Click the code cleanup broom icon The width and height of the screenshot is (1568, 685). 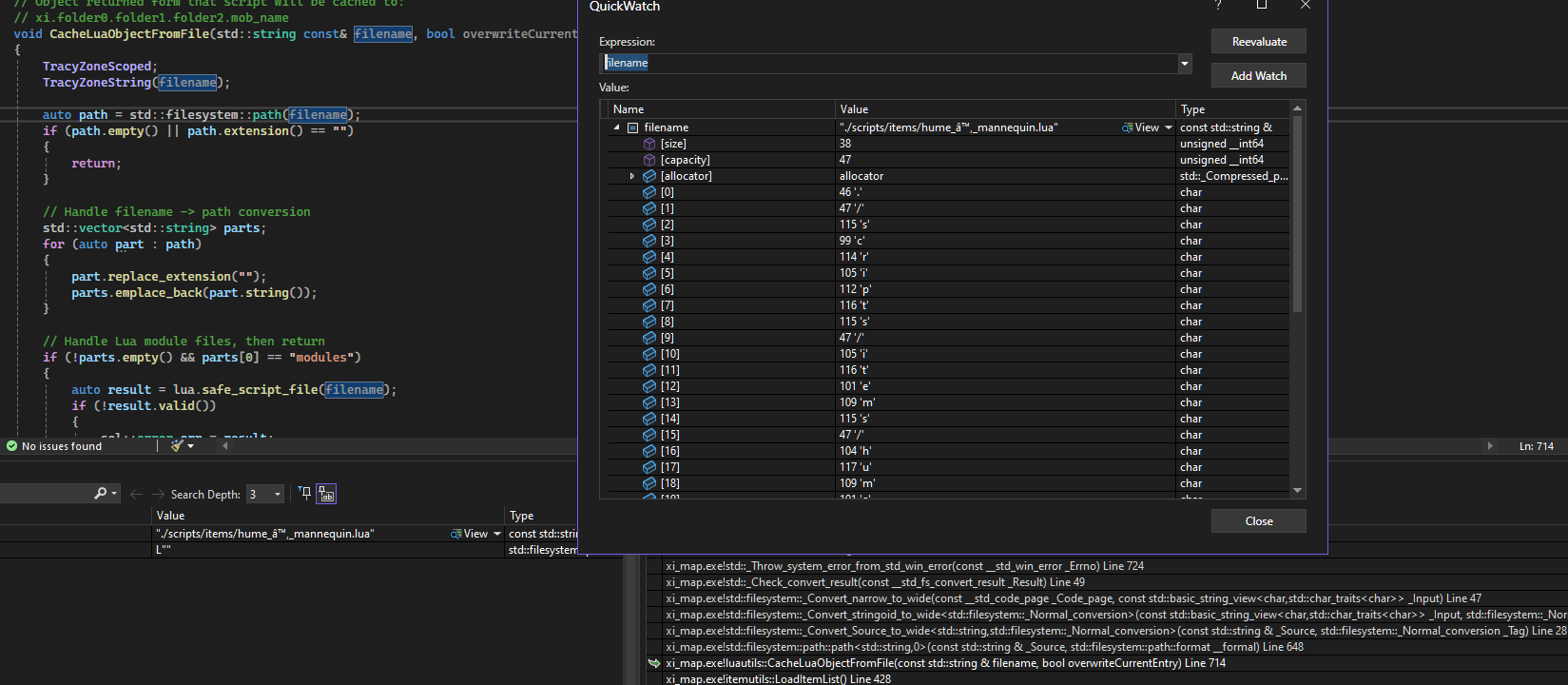[177, 445]
